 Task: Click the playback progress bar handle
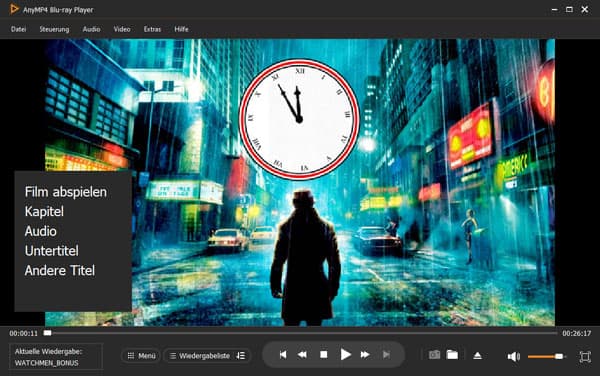point(47,333)
